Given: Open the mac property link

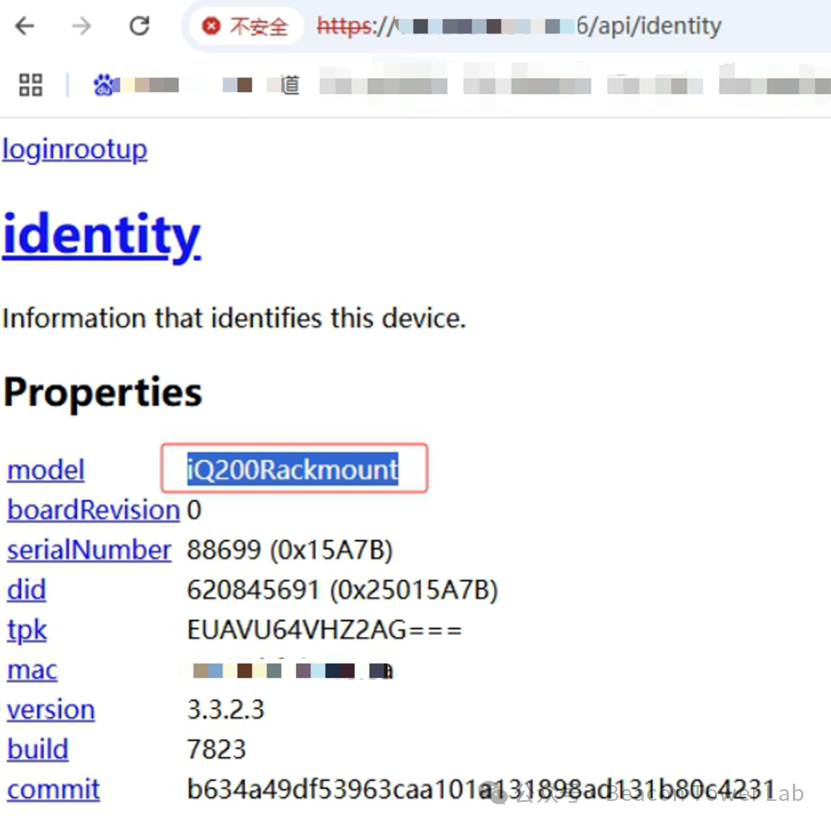Looking at the screenshot, I should click(32, 670).
